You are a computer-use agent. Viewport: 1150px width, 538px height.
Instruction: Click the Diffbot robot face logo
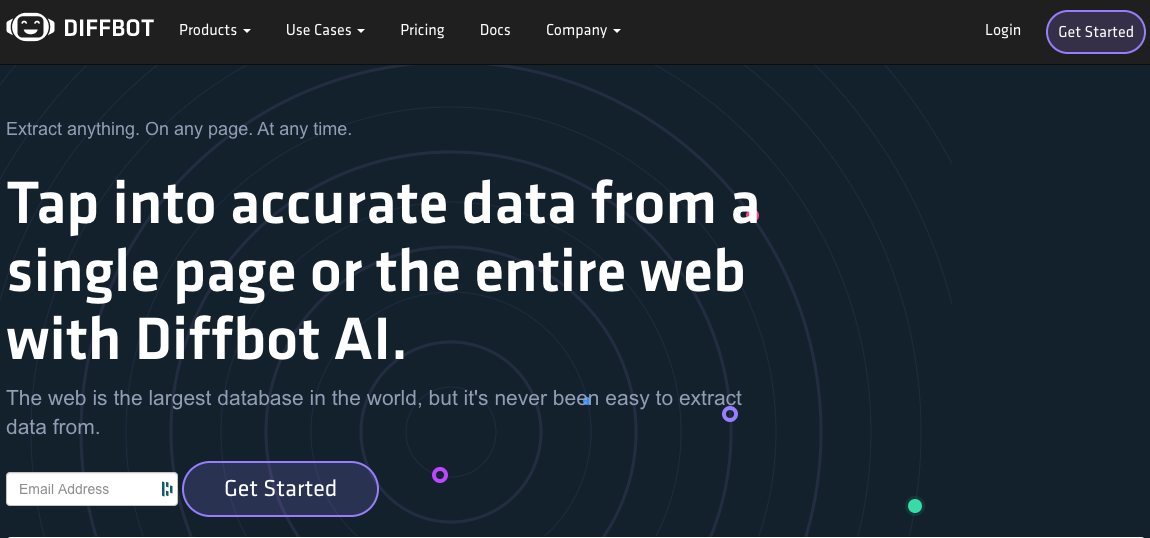click(x=30, y=29)
